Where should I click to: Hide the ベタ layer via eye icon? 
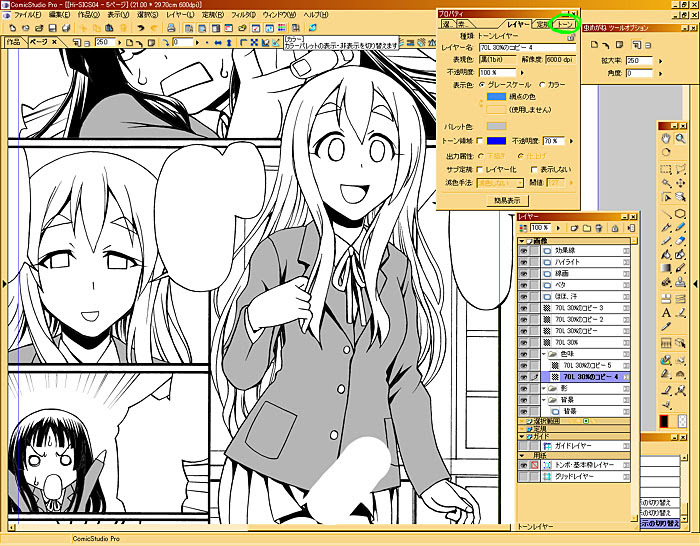pos(523,285)
